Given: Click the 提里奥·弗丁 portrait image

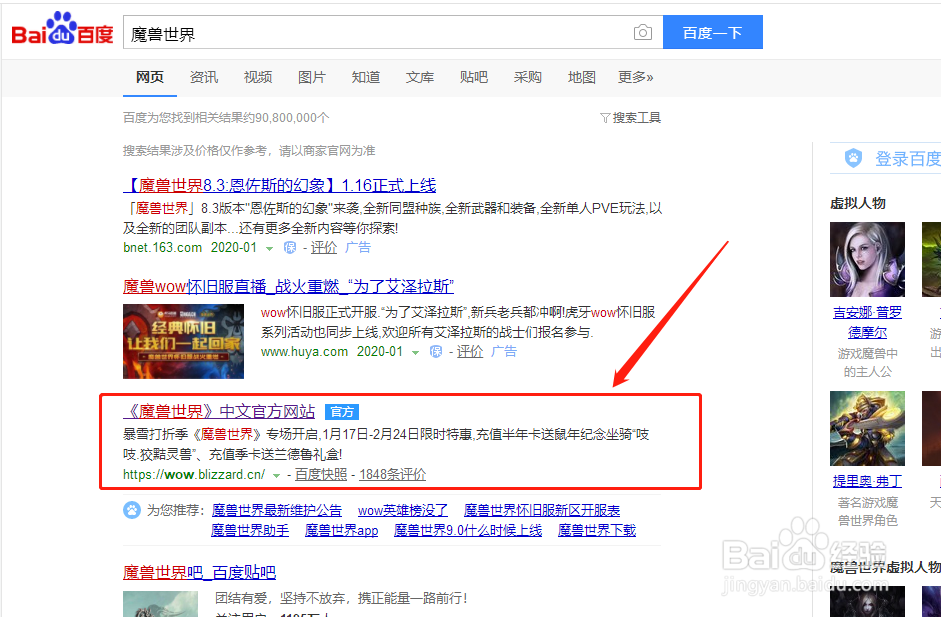Looking at the screenshot, I should tap(867, 429).
